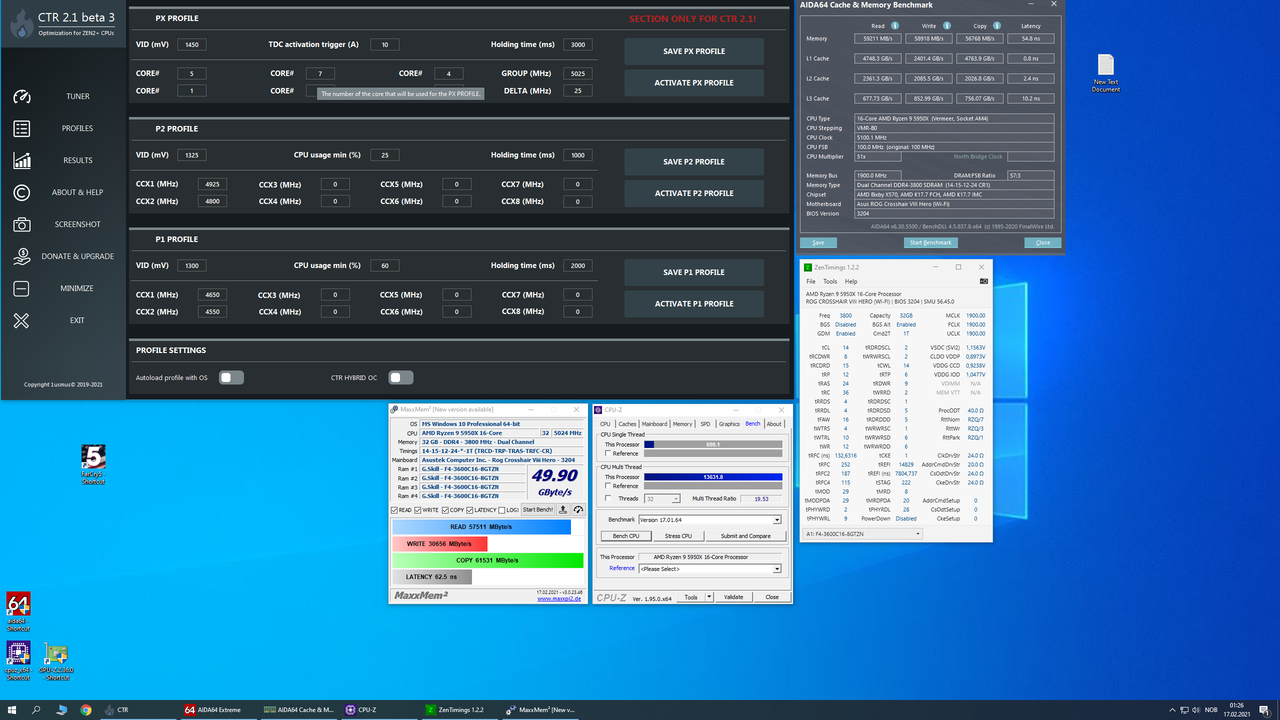Screen dimensions: 1280x720
Task: Click the taskbar search icon
Action: pos(36,709)
